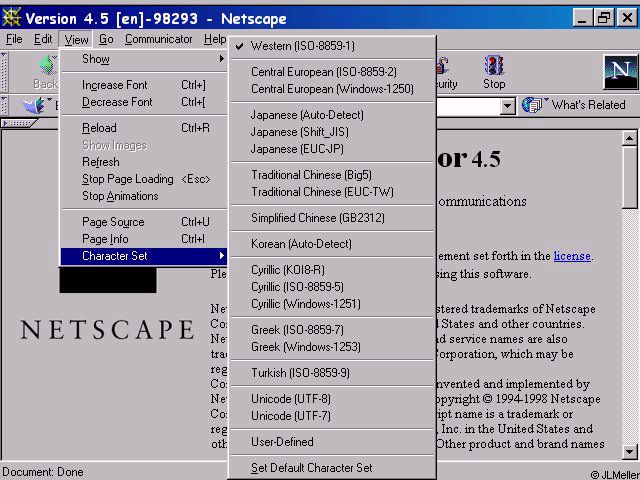
Task: Select checked Western (ISO-8859-1) character set
Action: tap(333, 46)
